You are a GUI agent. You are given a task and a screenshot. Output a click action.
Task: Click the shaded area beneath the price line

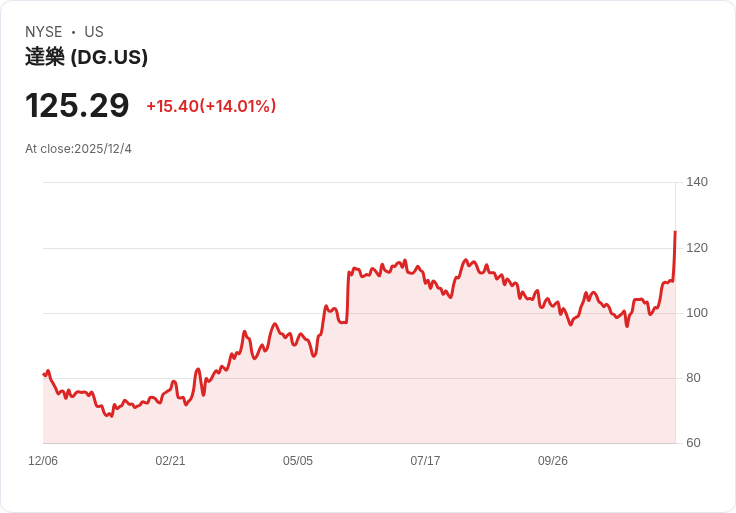[400, 380]
